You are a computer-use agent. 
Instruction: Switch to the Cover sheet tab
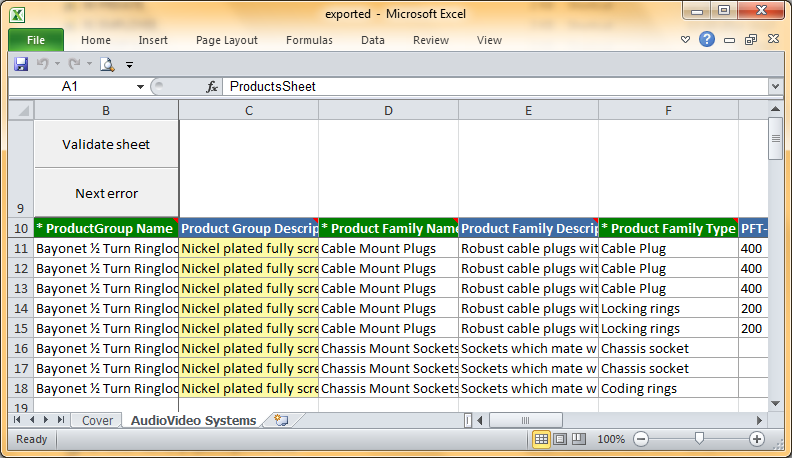coord(97,421)
